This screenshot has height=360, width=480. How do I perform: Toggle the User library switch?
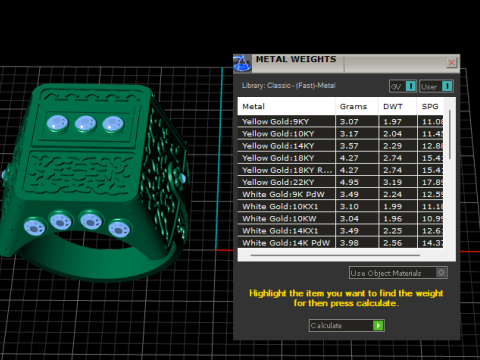coord(436,86)
